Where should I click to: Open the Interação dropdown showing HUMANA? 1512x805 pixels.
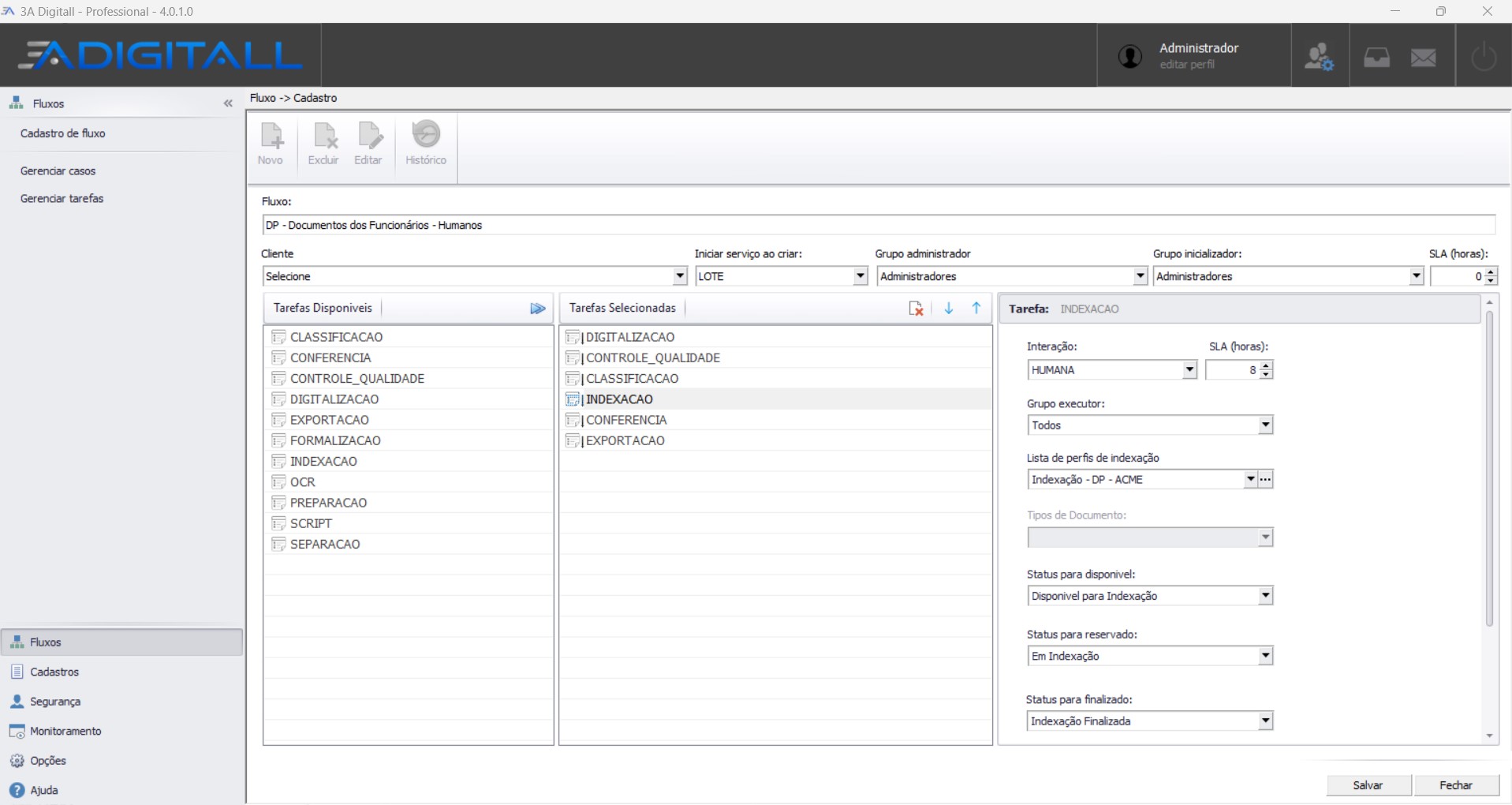point(1189,369)
